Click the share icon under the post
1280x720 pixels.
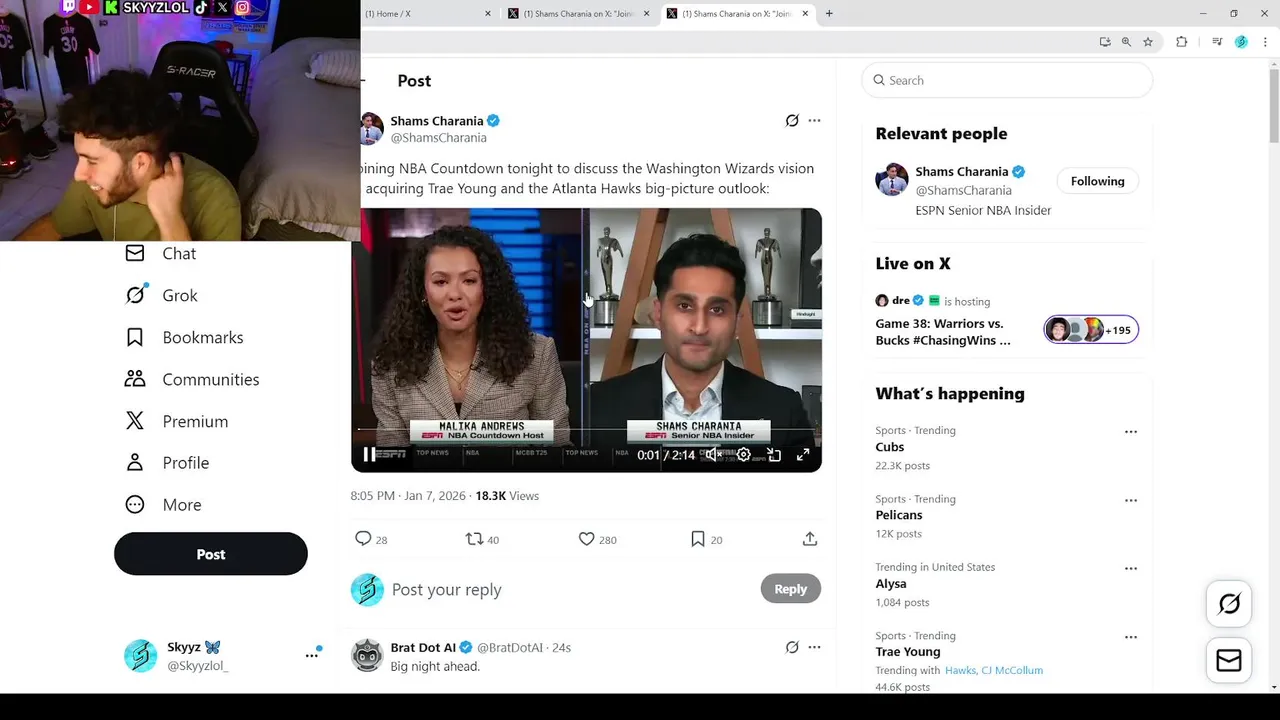click(810, 539)
